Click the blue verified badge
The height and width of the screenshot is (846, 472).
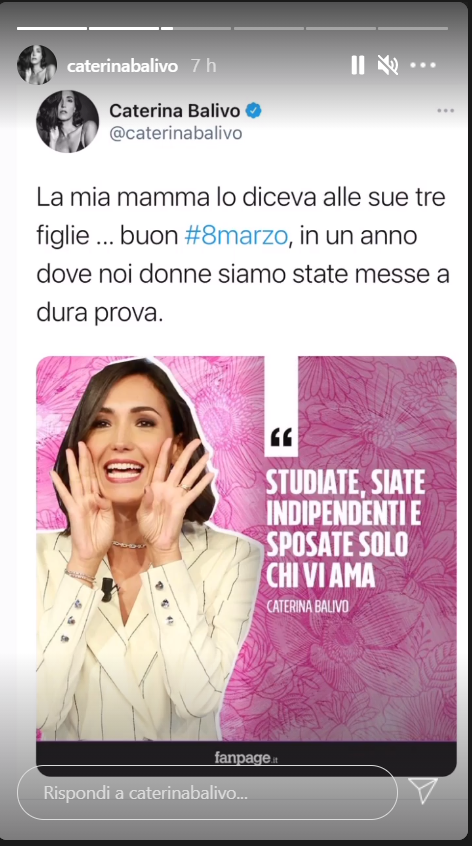(254, 111)
